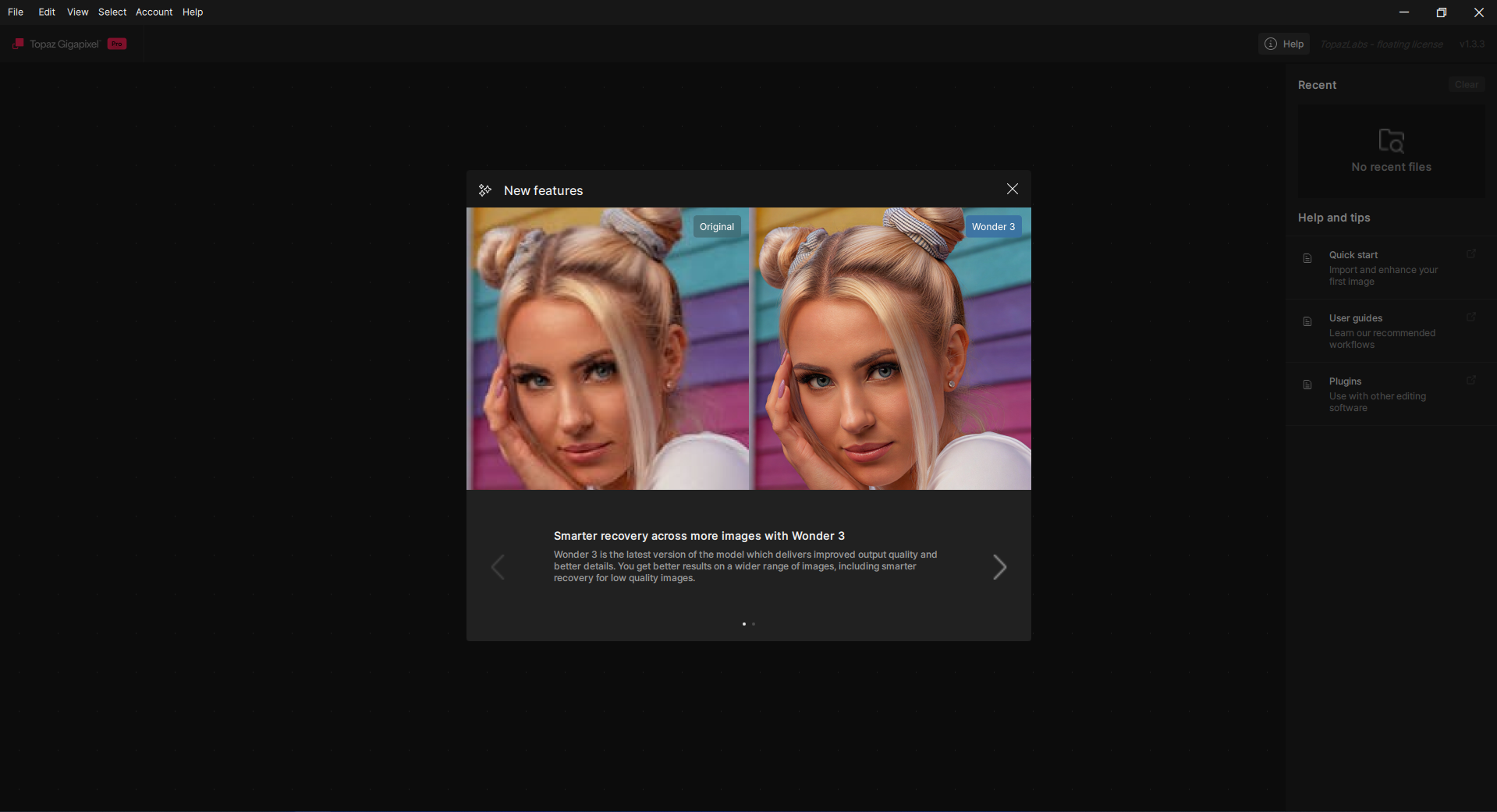Viewport: 1497px width, 812px height.
Task: Click the New features sparkle icon
Action: (x=485, y=190)
